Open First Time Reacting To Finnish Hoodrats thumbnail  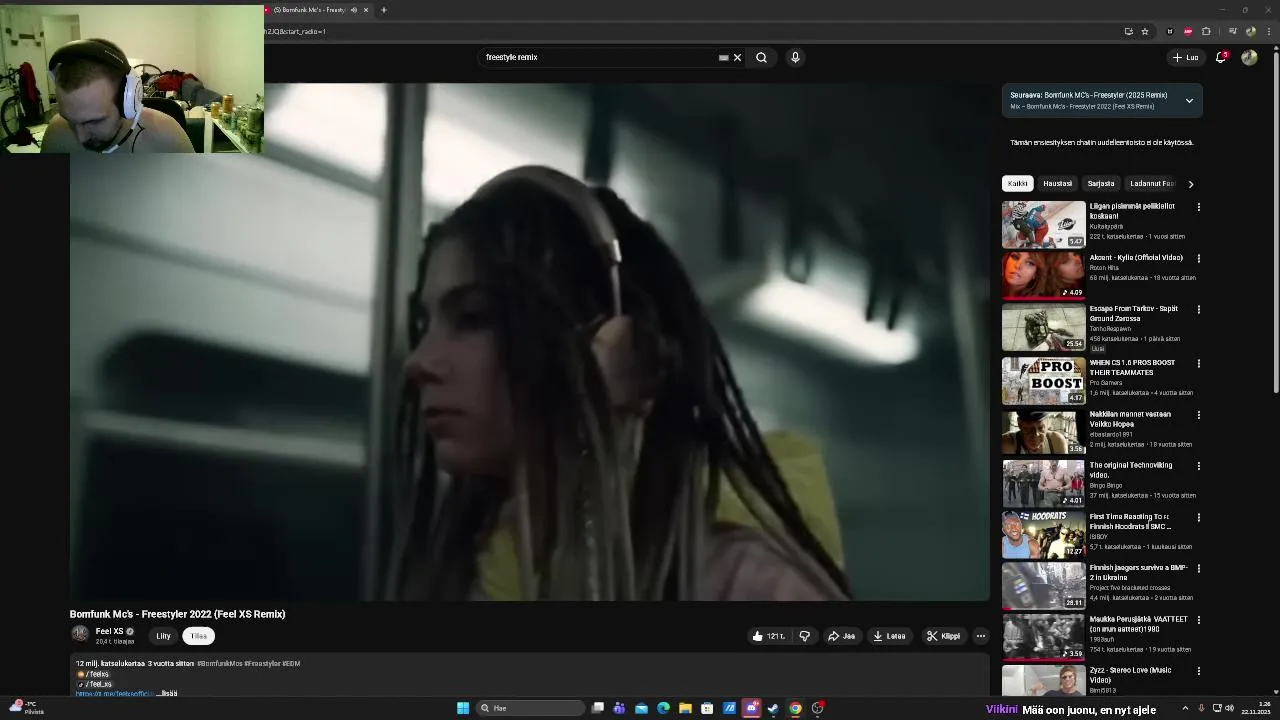click(1043, 534)
